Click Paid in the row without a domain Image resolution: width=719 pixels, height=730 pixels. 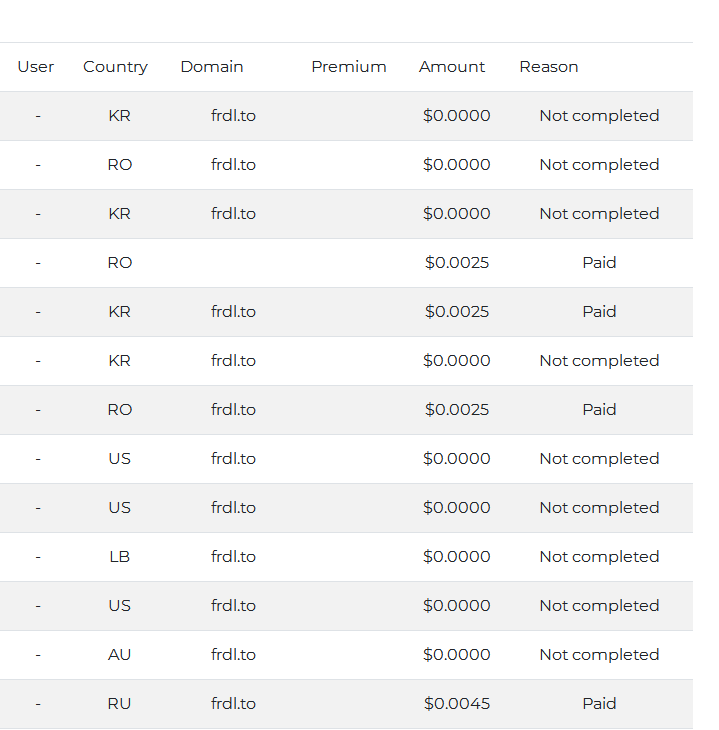tap(599, 263)
